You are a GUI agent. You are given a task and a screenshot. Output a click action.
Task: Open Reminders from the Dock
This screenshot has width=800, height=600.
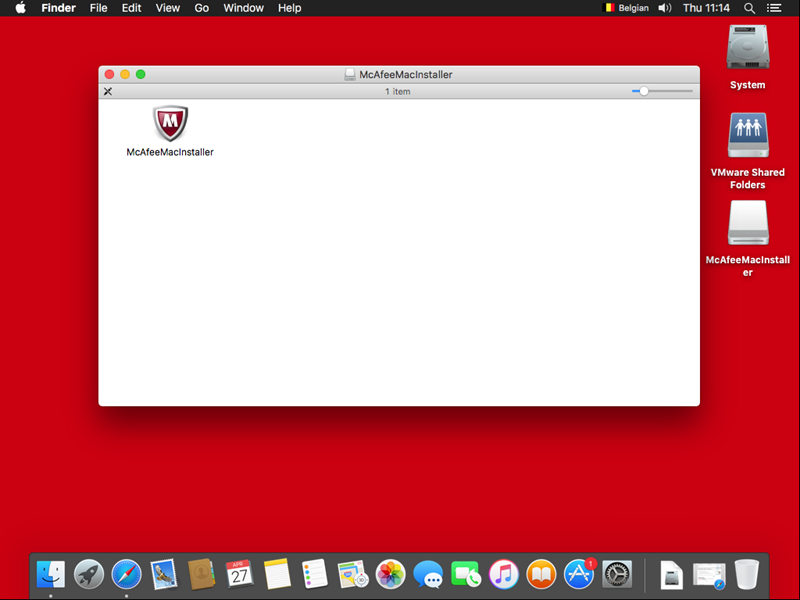[x=315, y=573]
